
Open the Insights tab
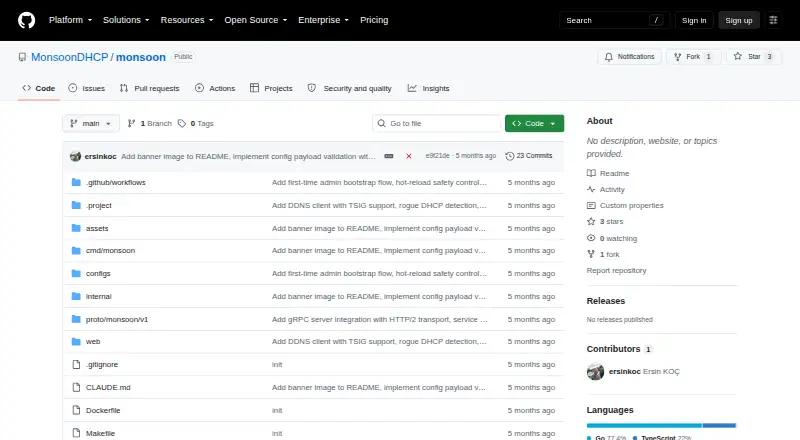[x=429, y=88]
